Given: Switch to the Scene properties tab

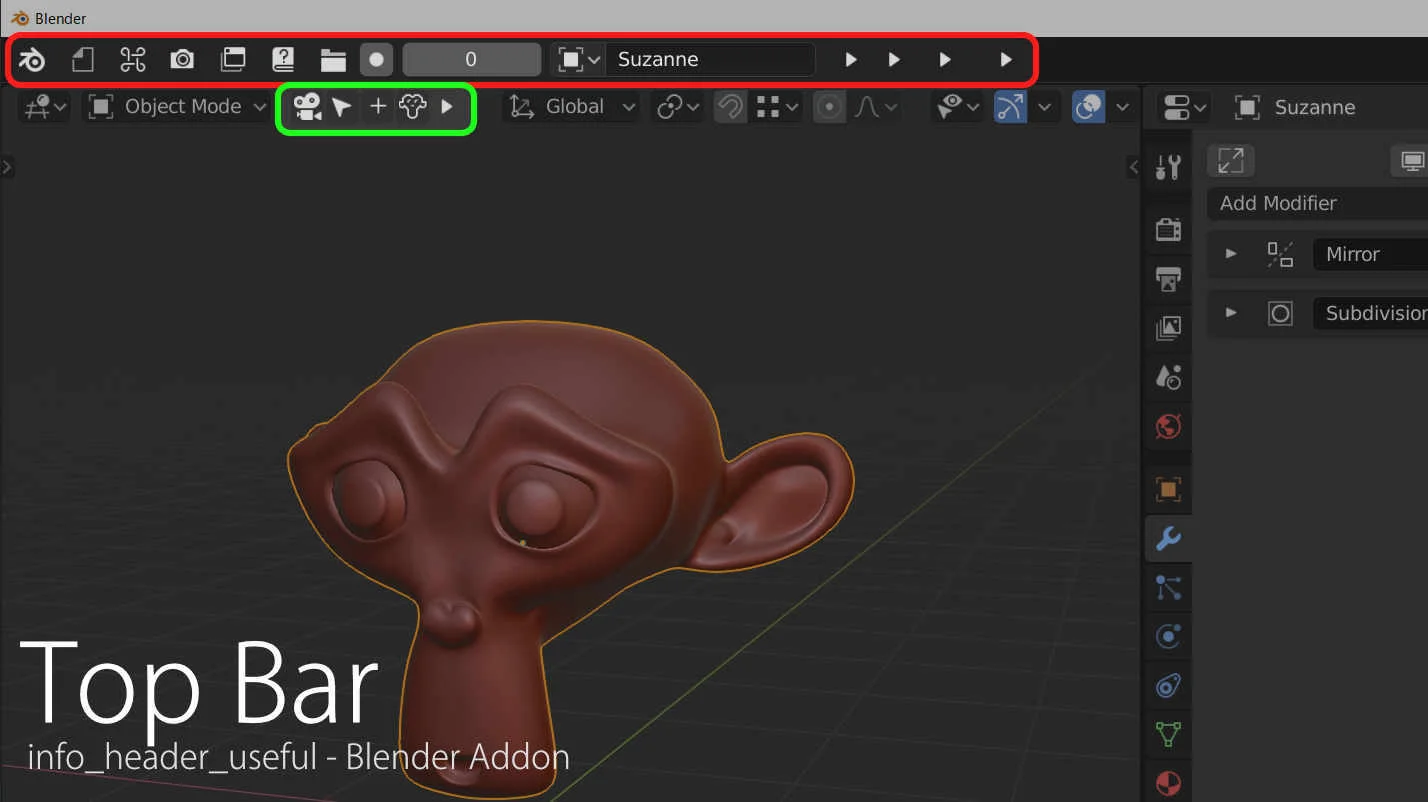Looking at the screenshot, I should pyautogui.click(x=1167, y=377).
